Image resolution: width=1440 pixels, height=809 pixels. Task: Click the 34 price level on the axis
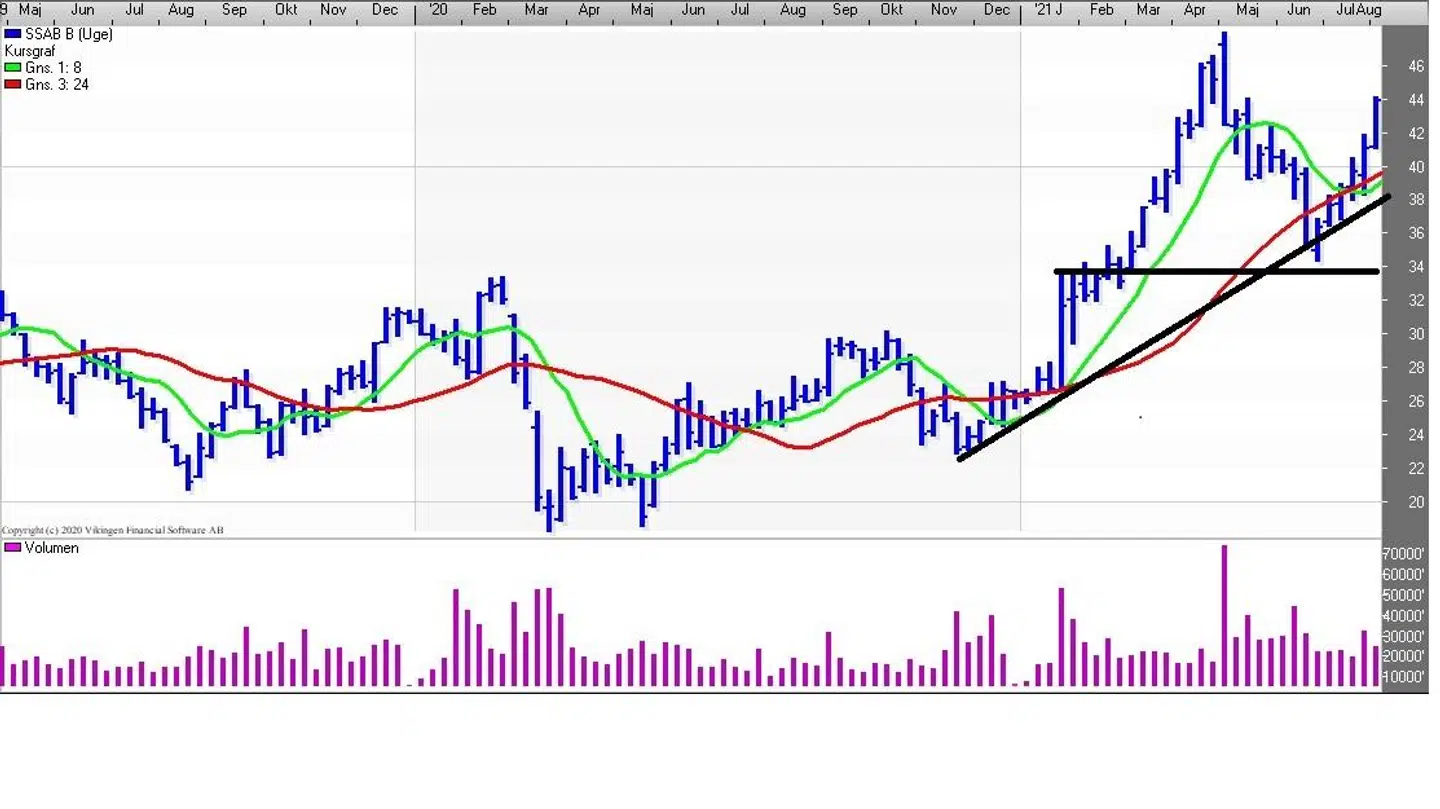(1416, 267)
